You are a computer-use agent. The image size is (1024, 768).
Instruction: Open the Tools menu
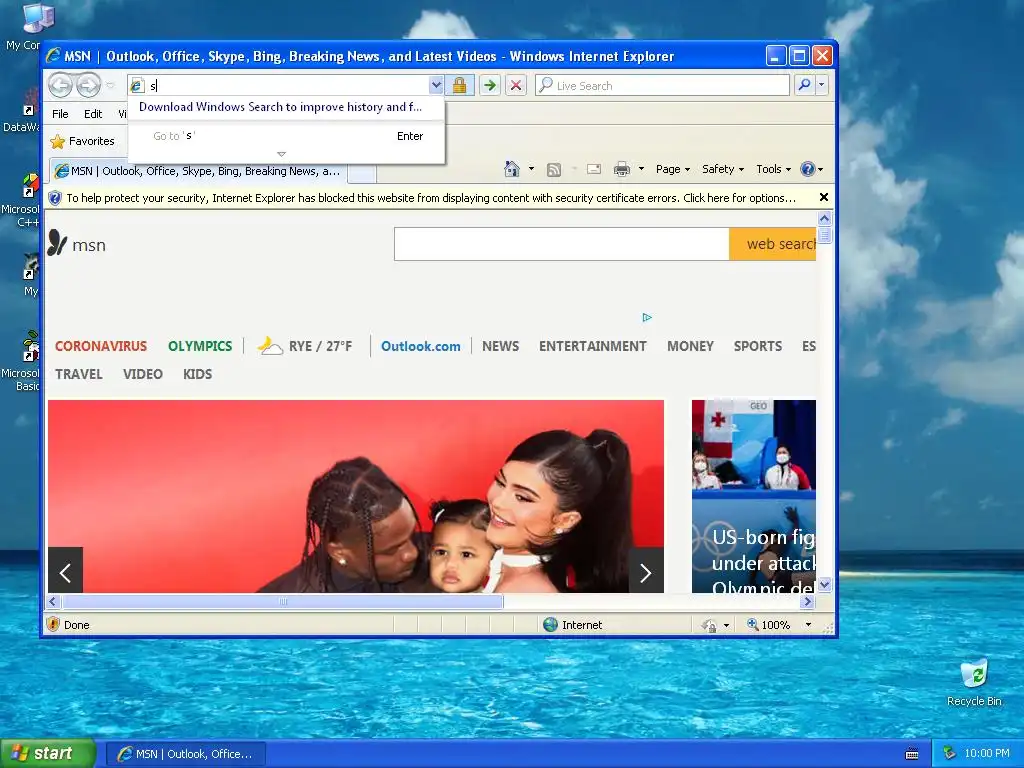click(773, 169)
